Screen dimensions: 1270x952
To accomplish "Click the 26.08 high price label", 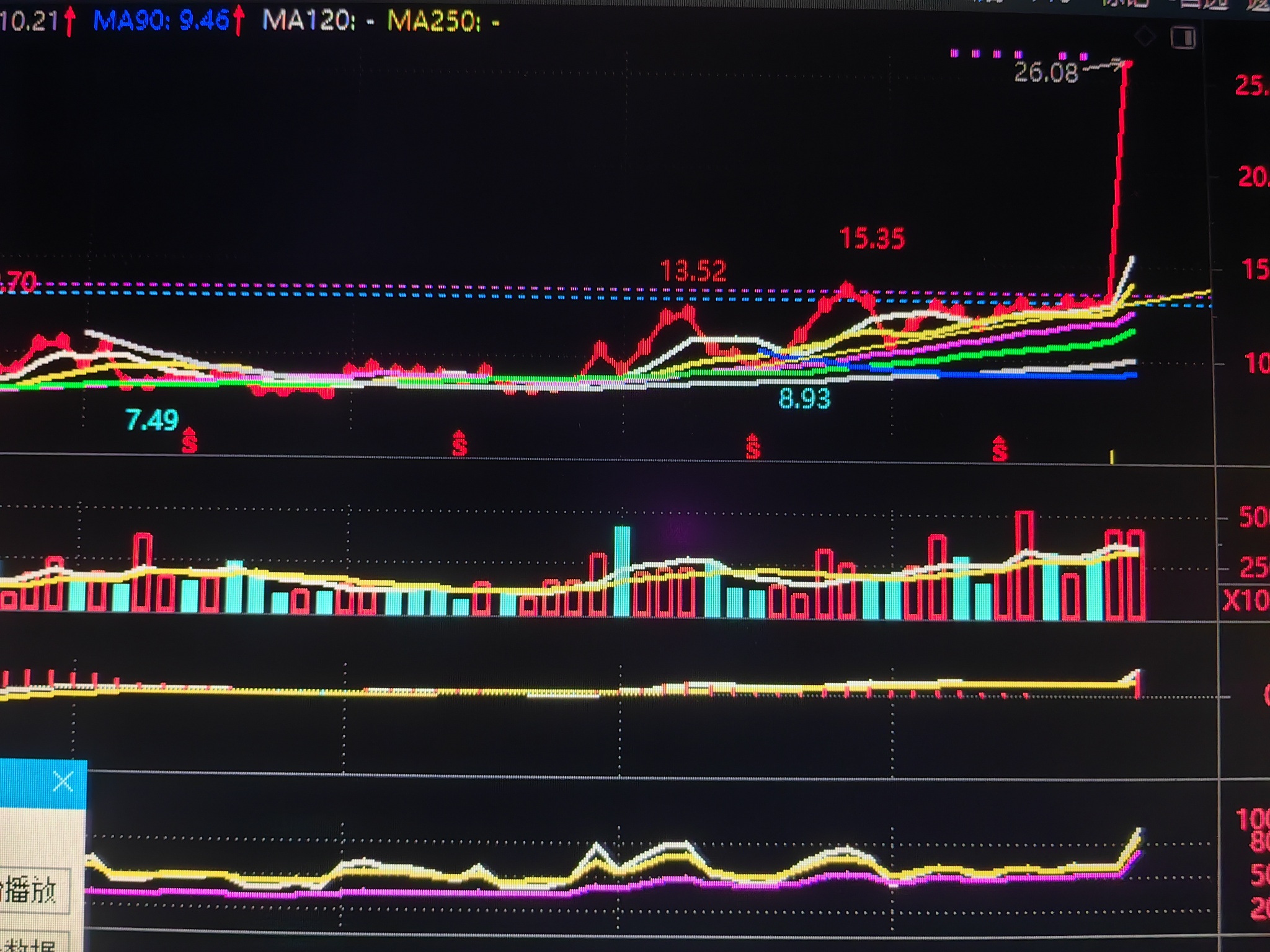I will [1047, 73].
